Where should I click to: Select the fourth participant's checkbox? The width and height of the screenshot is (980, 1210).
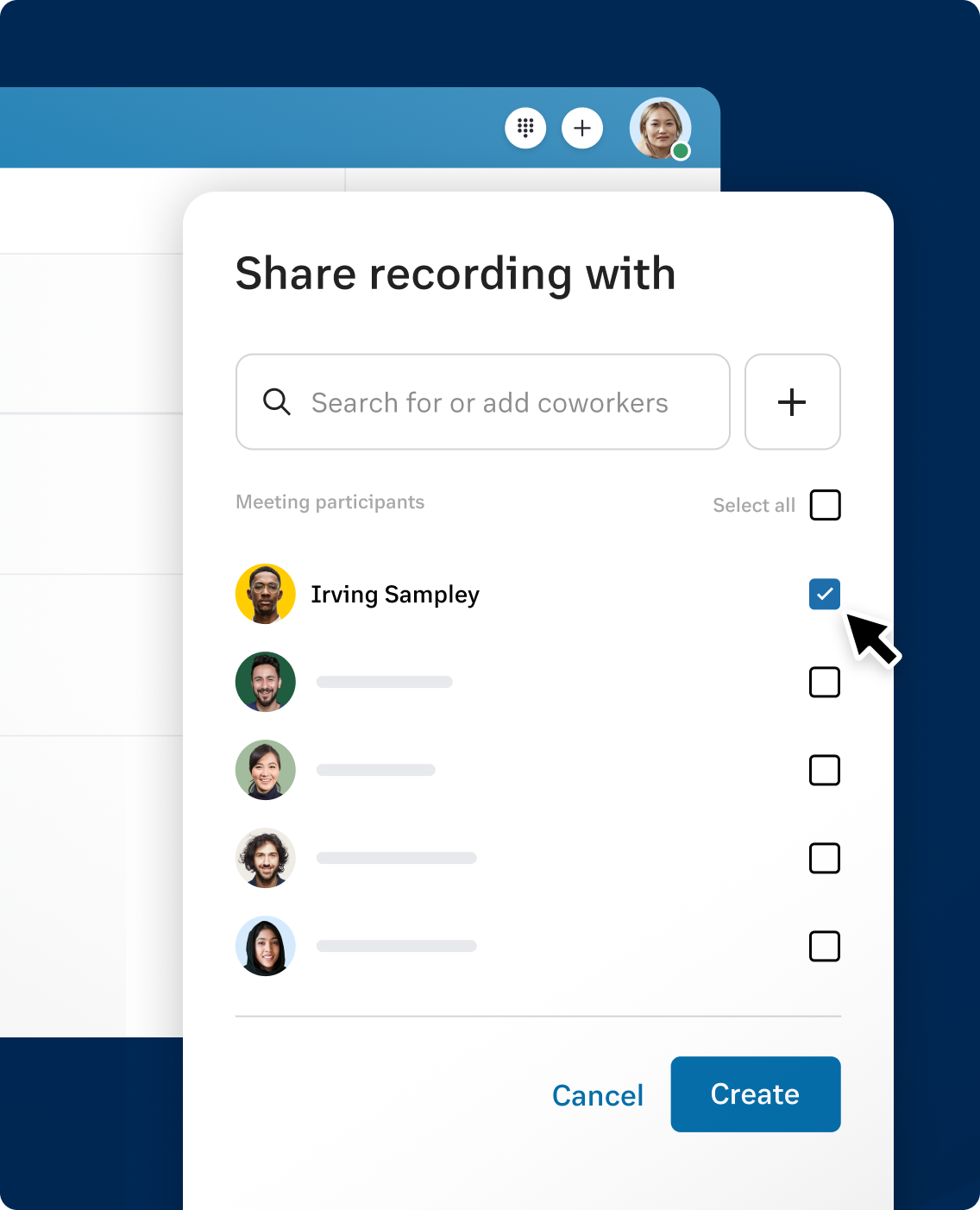(x=825, y=858)
